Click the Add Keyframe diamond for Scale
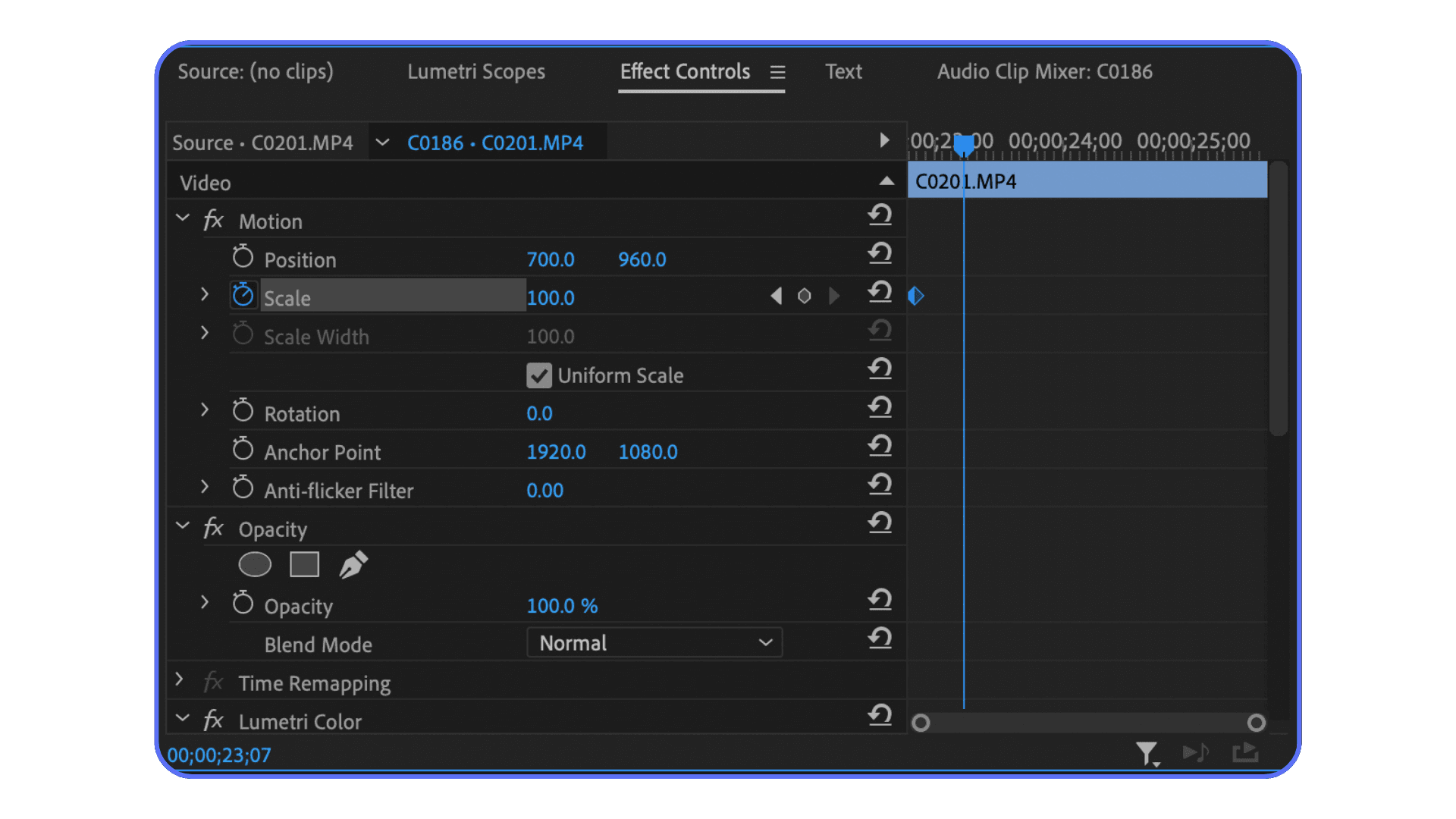Viewport: 1456px width, 819px height. (x=805, y=296)
